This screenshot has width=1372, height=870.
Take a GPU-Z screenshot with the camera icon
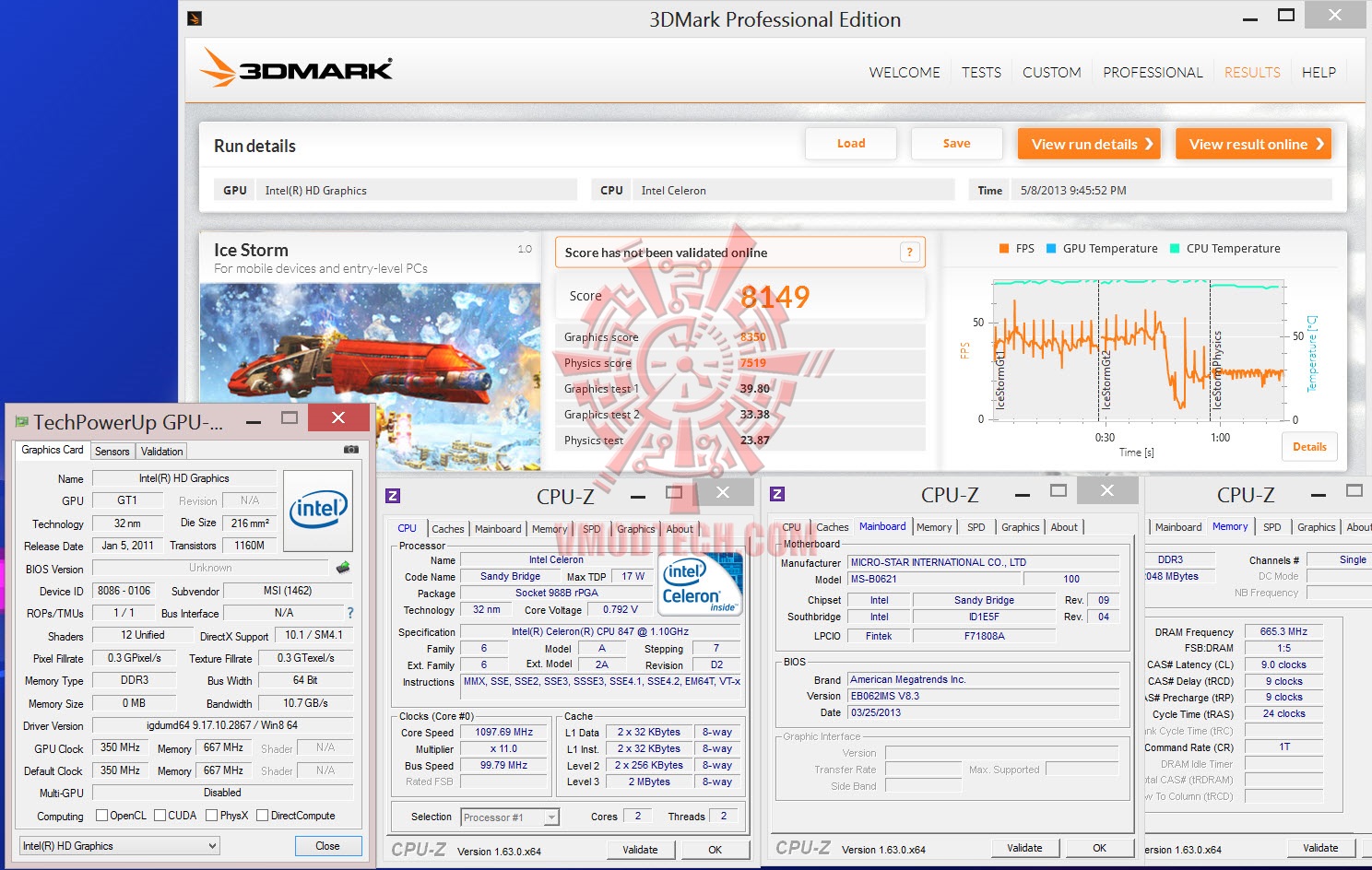(x=351, y=450)
